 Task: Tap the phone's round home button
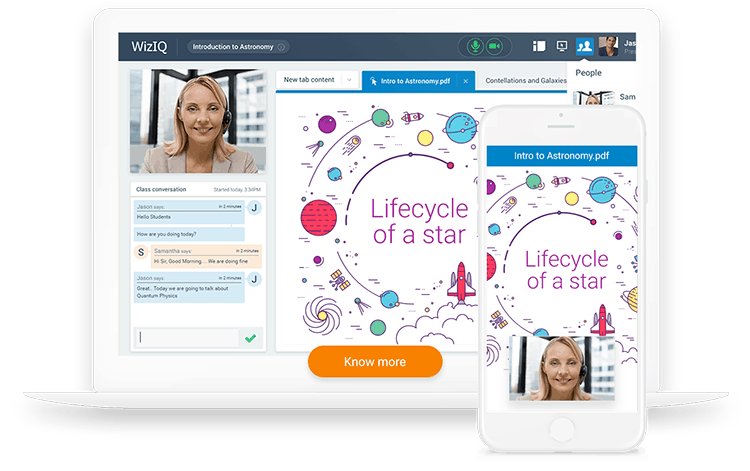562,429
